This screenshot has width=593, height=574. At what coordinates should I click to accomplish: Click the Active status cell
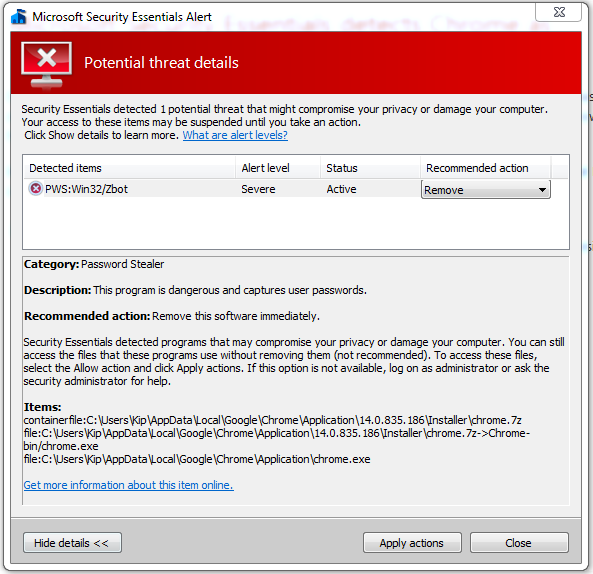click(x=341, y=189)
